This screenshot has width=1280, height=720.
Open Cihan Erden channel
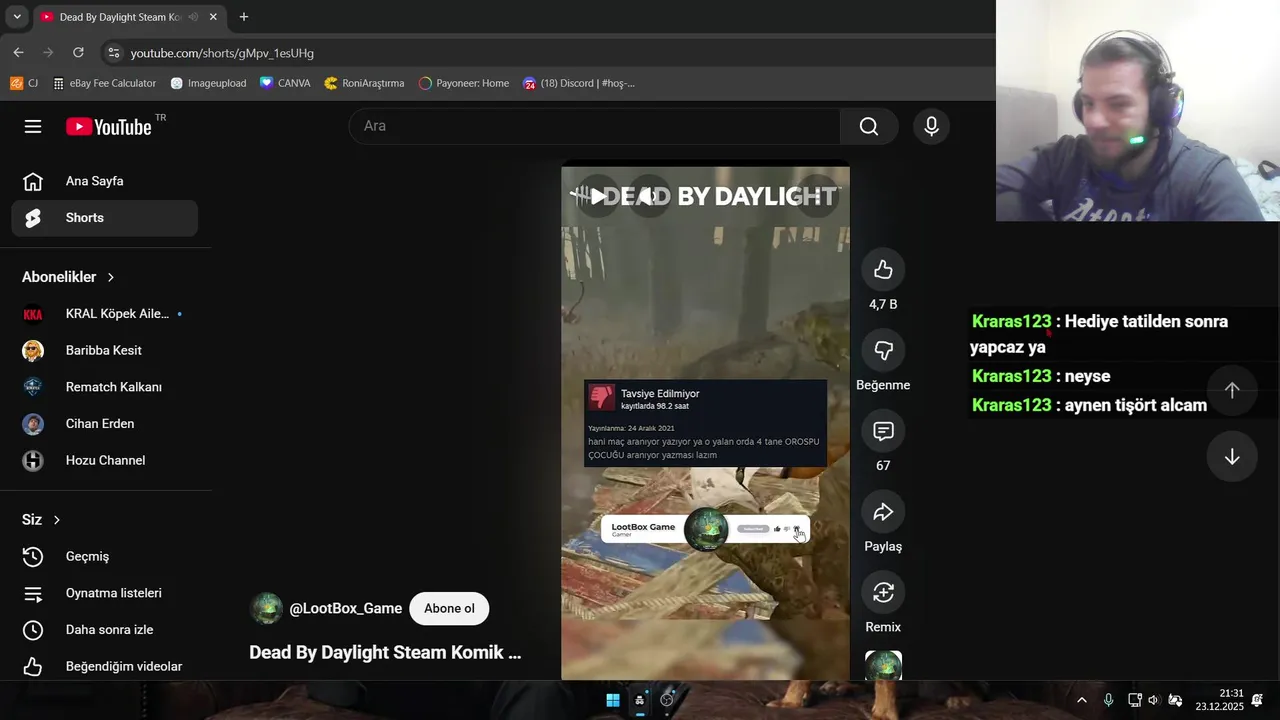105,424
